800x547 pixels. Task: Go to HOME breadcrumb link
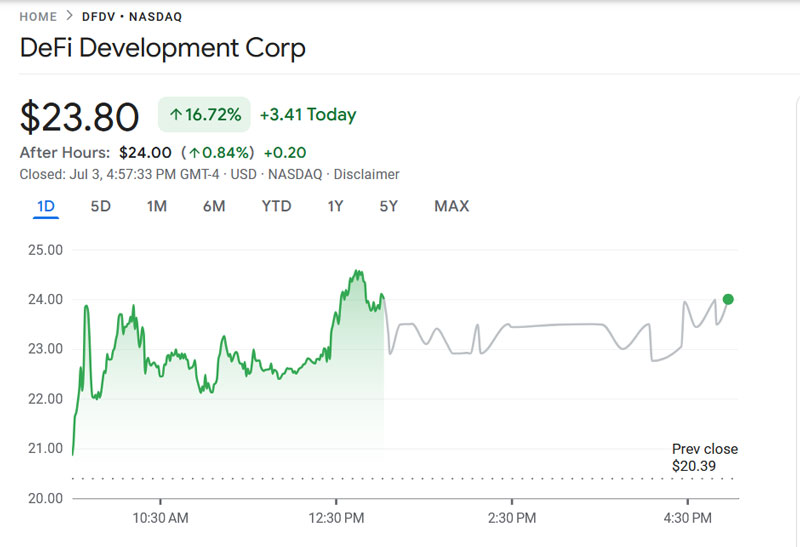38,17
